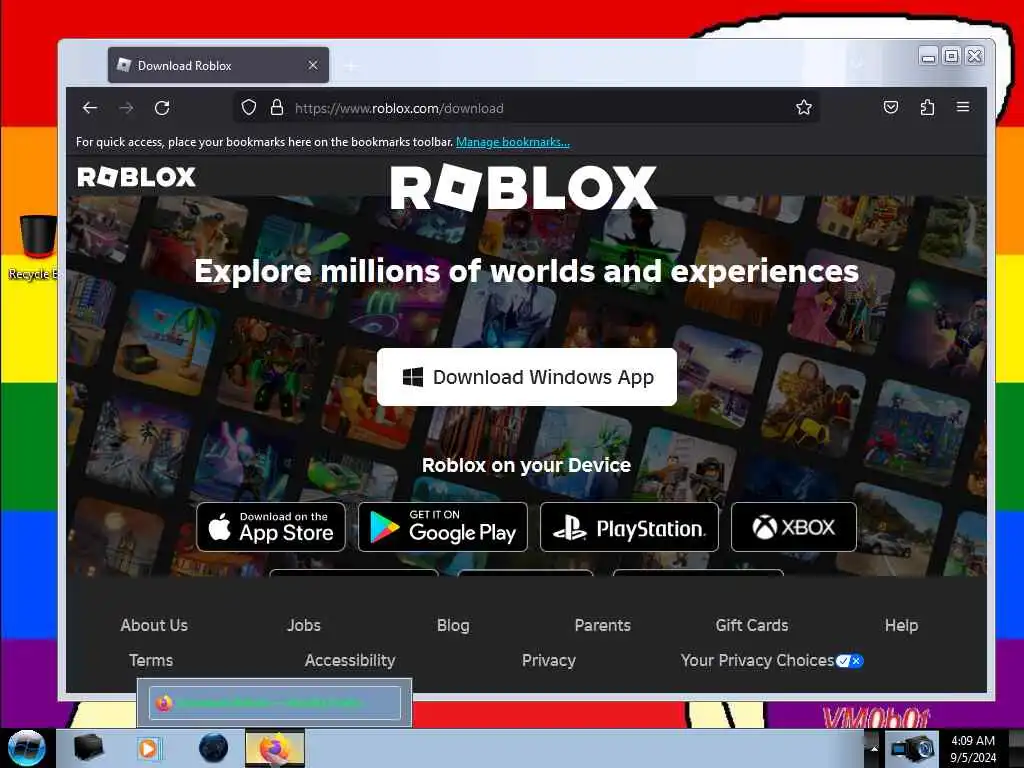1024x768 pixels.
Task: View site security padlock info
Action: point(277,107)
